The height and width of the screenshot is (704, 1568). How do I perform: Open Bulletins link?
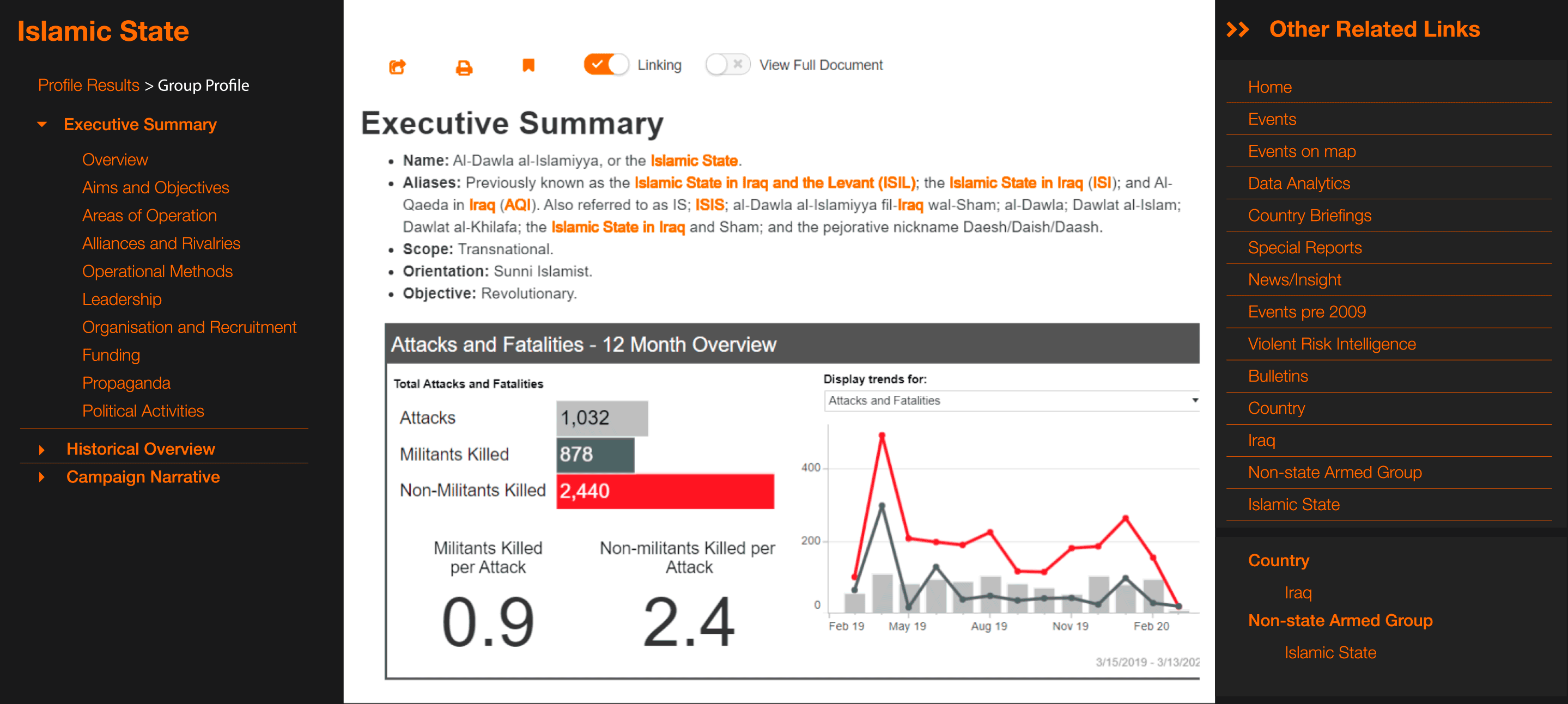click(1278, 377)
